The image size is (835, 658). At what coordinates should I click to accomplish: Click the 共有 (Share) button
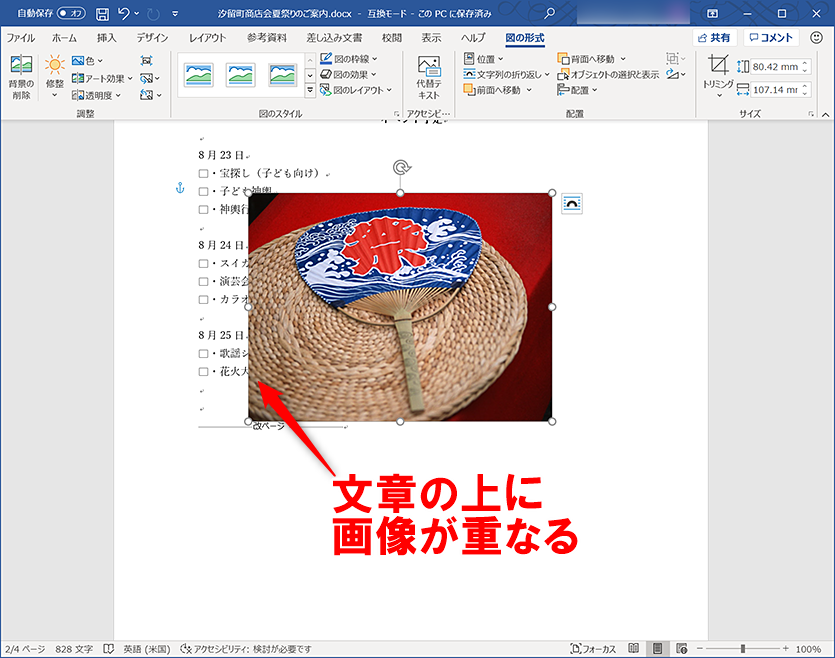[x=714, y=36]
